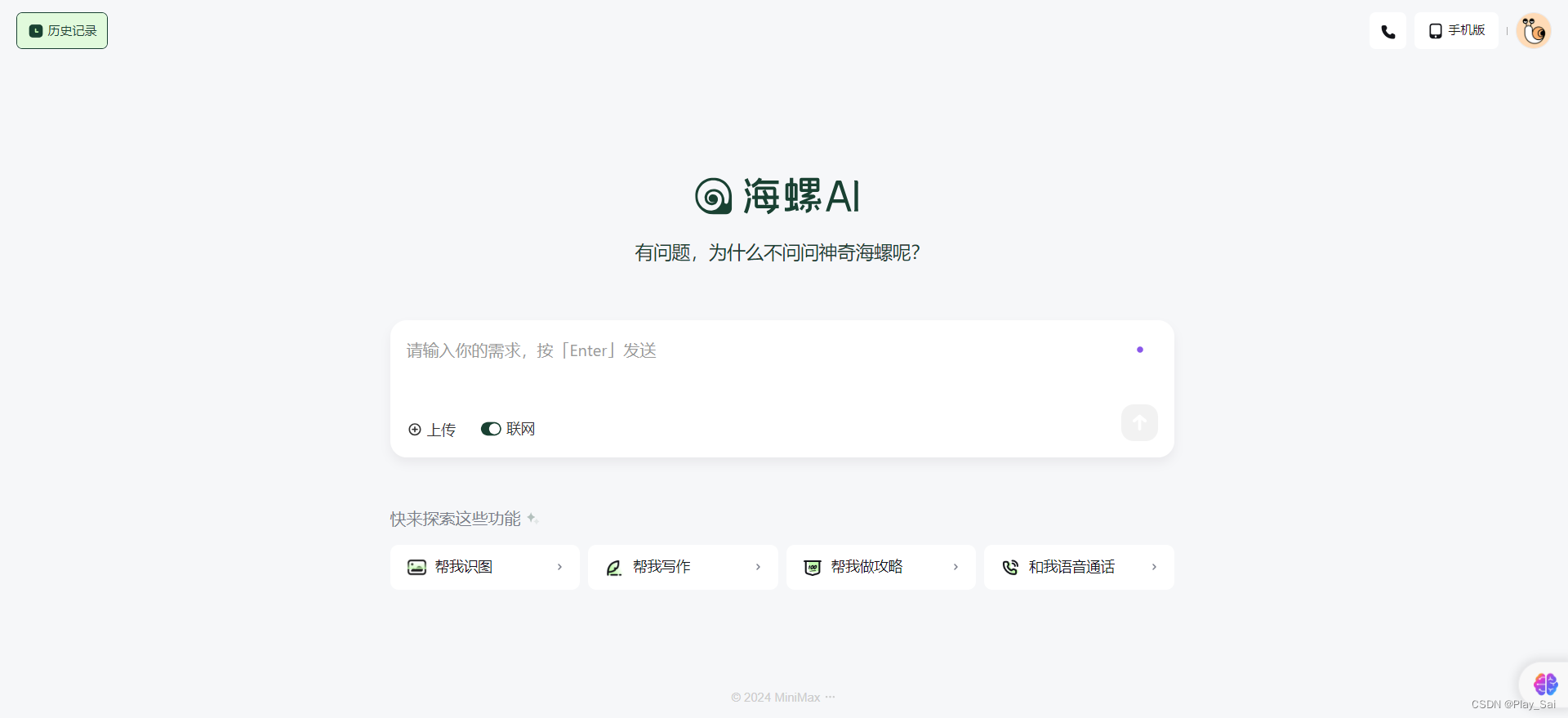Open the 手机版 mobile version option
The image size is (1568, 718).
[1457, 31]
